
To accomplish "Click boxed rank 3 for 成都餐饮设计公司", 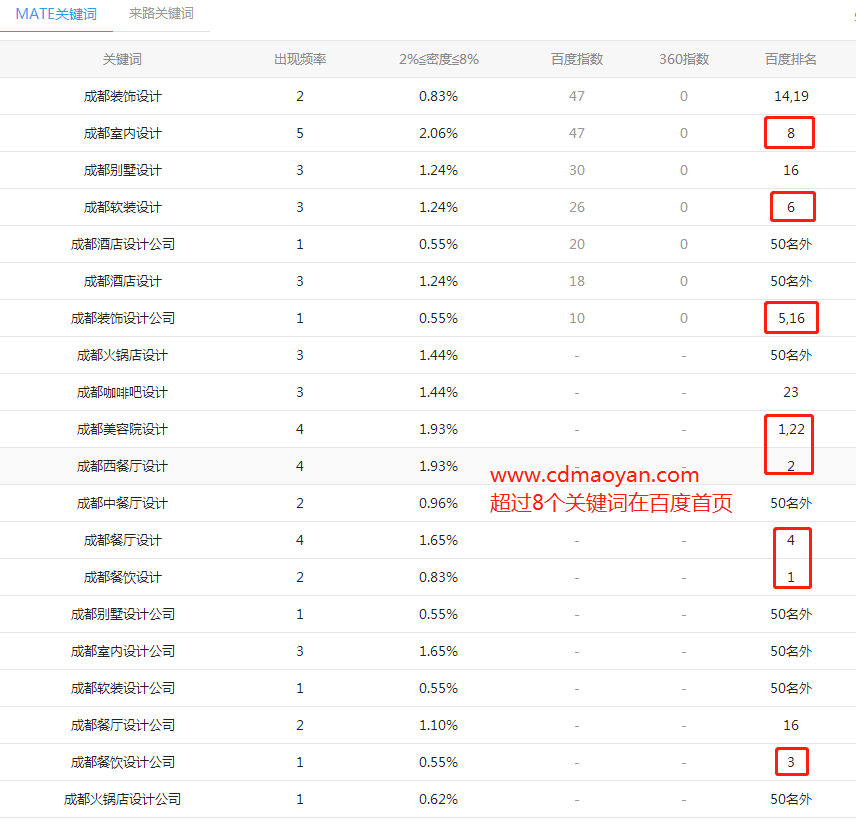I will (791, 762).
